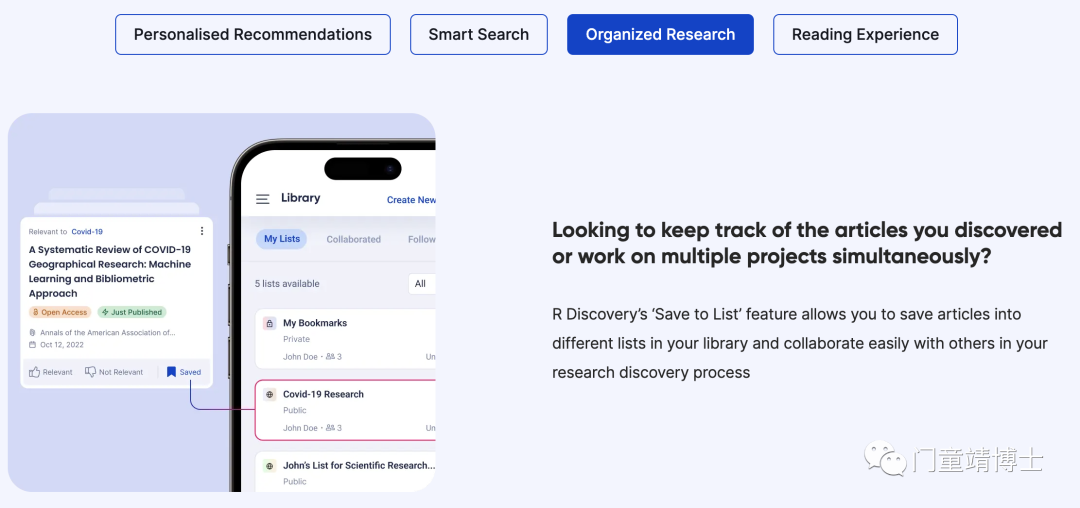Image resolution: width=1080 pixels, height=508 pixels.
Task: Open John's List for Scientific Research
Action: [345, 472]
